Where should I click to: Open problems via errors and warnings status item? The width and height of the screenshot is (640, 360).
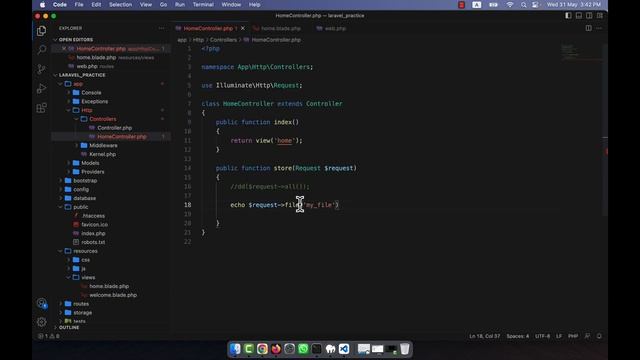click(49, 336)
